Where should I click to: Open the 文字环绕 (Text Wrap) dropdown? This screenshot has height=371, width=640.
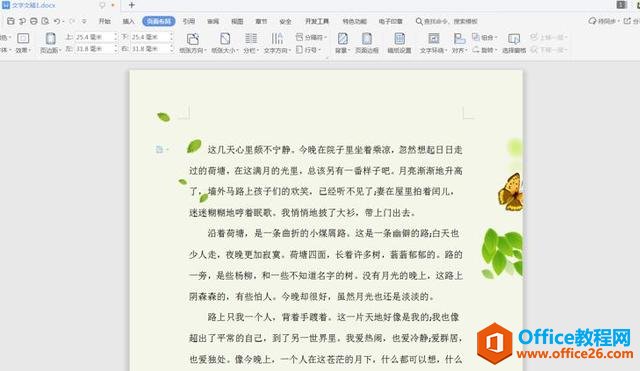click(x=433, y=43)
